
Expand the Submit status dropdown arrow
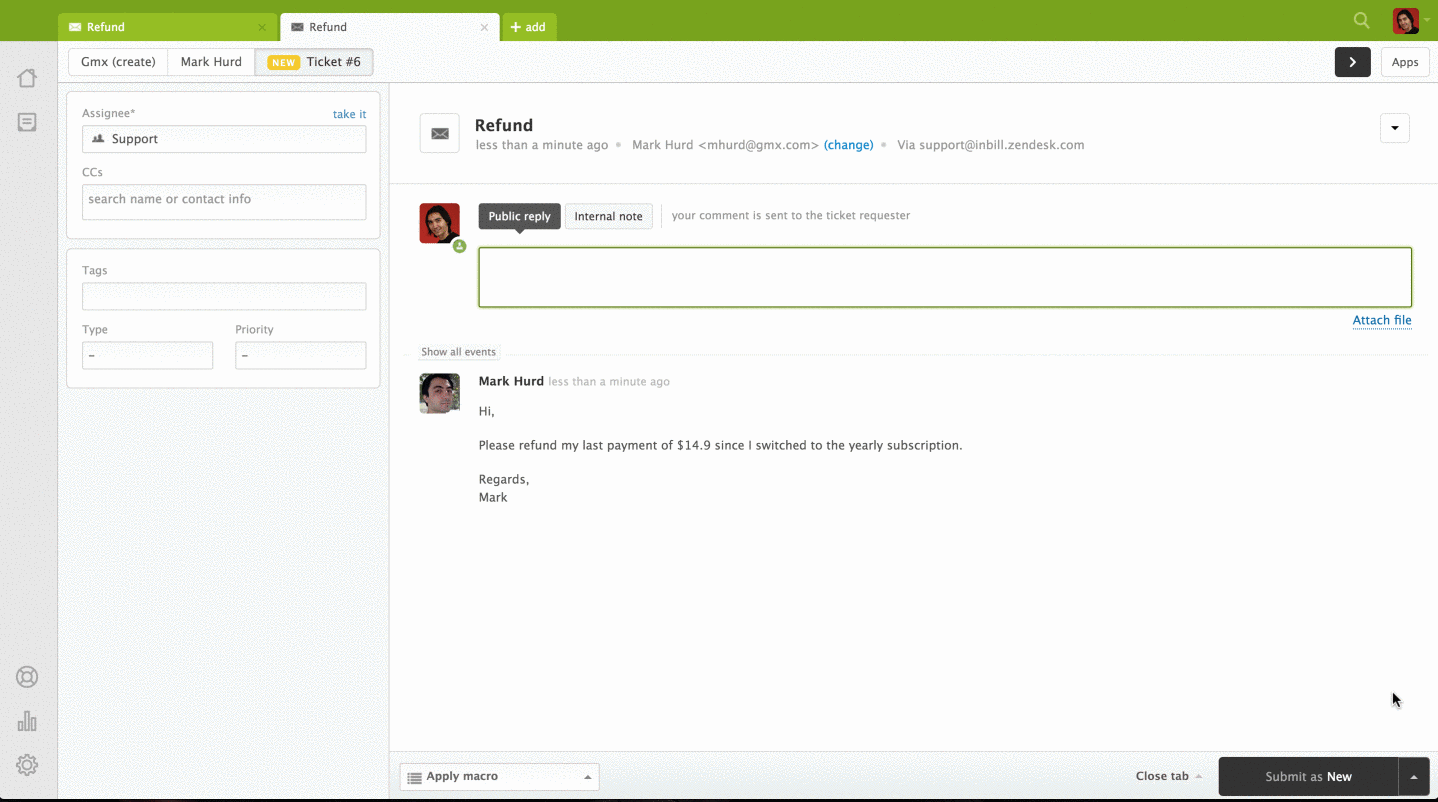pos(1413,776)
